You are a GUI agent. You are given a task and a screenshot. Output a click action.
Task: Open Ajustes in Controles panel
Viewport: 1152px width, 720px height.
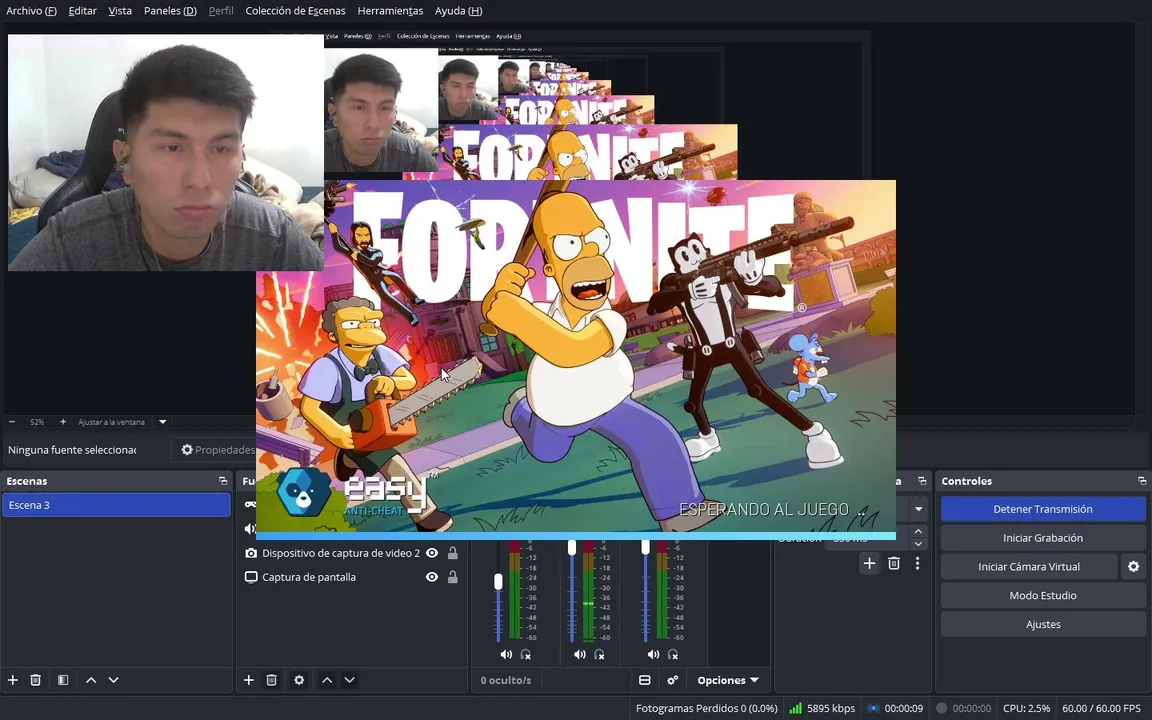coord(1043,624)
